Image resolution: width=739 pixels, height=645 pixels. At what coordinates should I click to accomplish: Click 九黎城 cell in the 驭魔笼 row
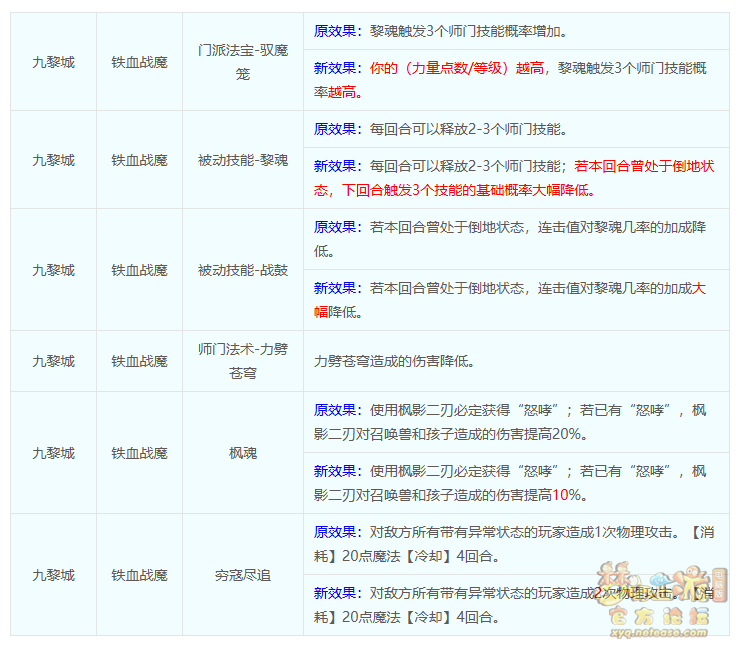[x=53, y=62]
